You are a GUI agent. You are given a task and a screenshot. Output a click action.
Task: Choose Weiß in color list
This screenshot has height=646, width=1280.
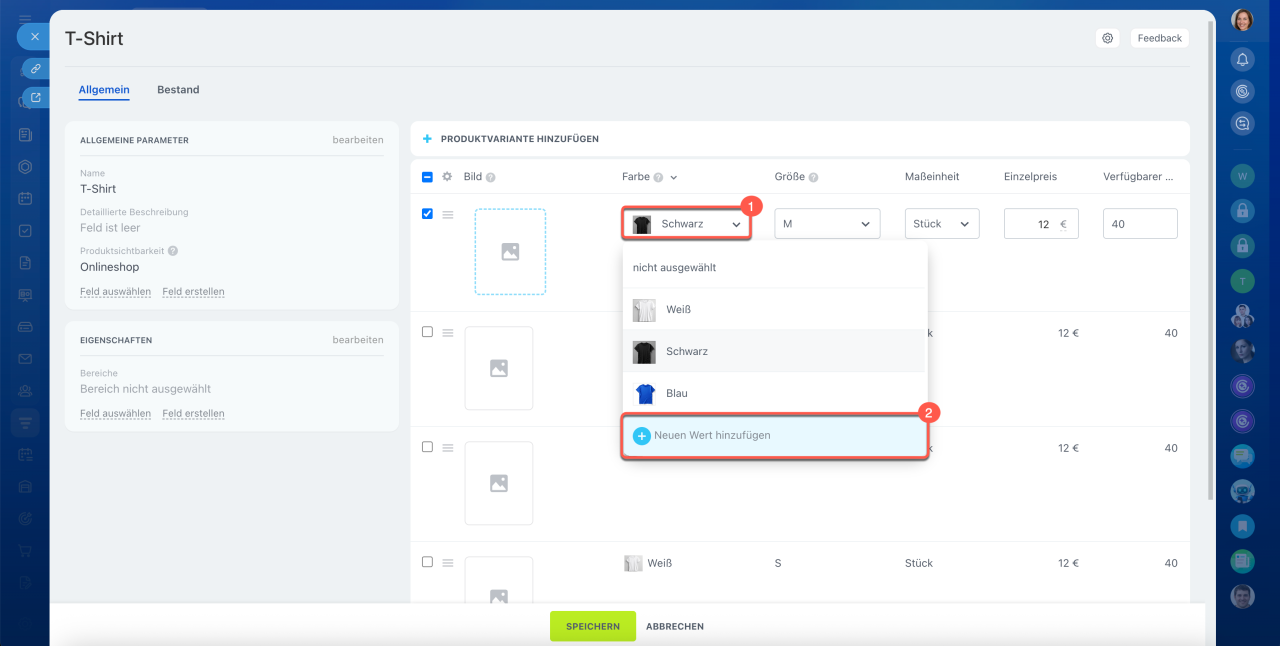775,310
